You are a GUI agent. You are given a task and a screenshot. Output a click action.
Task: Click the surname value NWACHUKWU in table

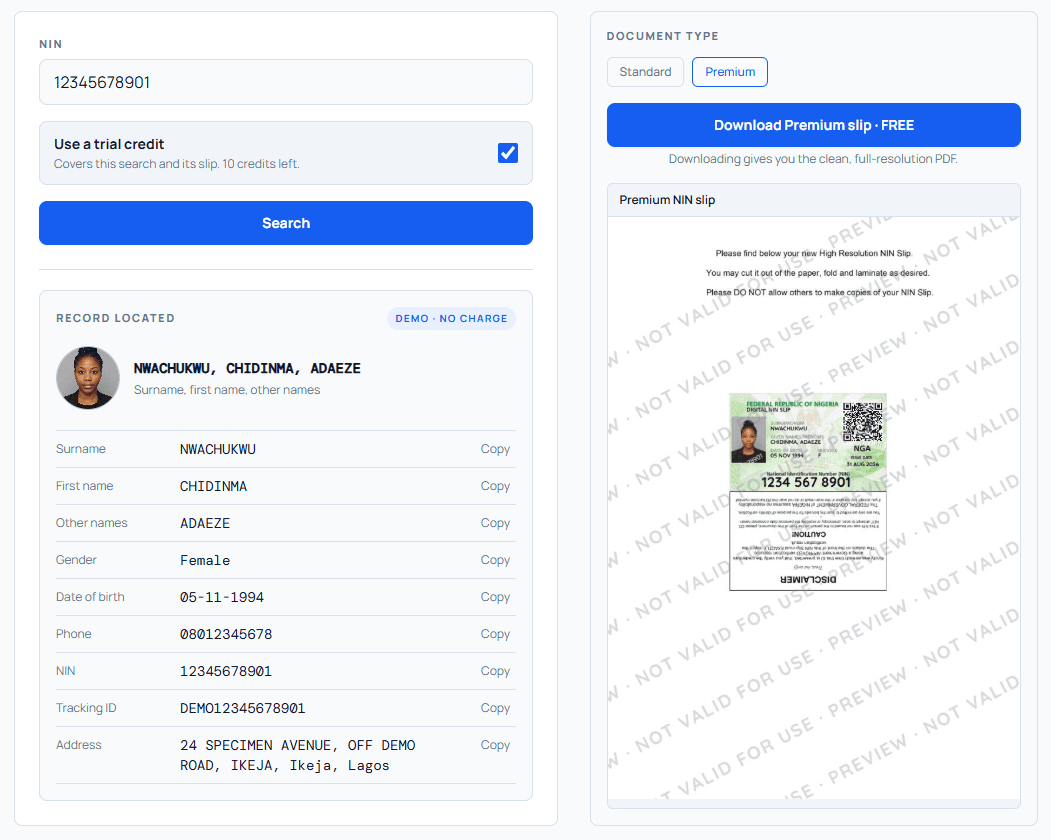[x=218, y=449]
